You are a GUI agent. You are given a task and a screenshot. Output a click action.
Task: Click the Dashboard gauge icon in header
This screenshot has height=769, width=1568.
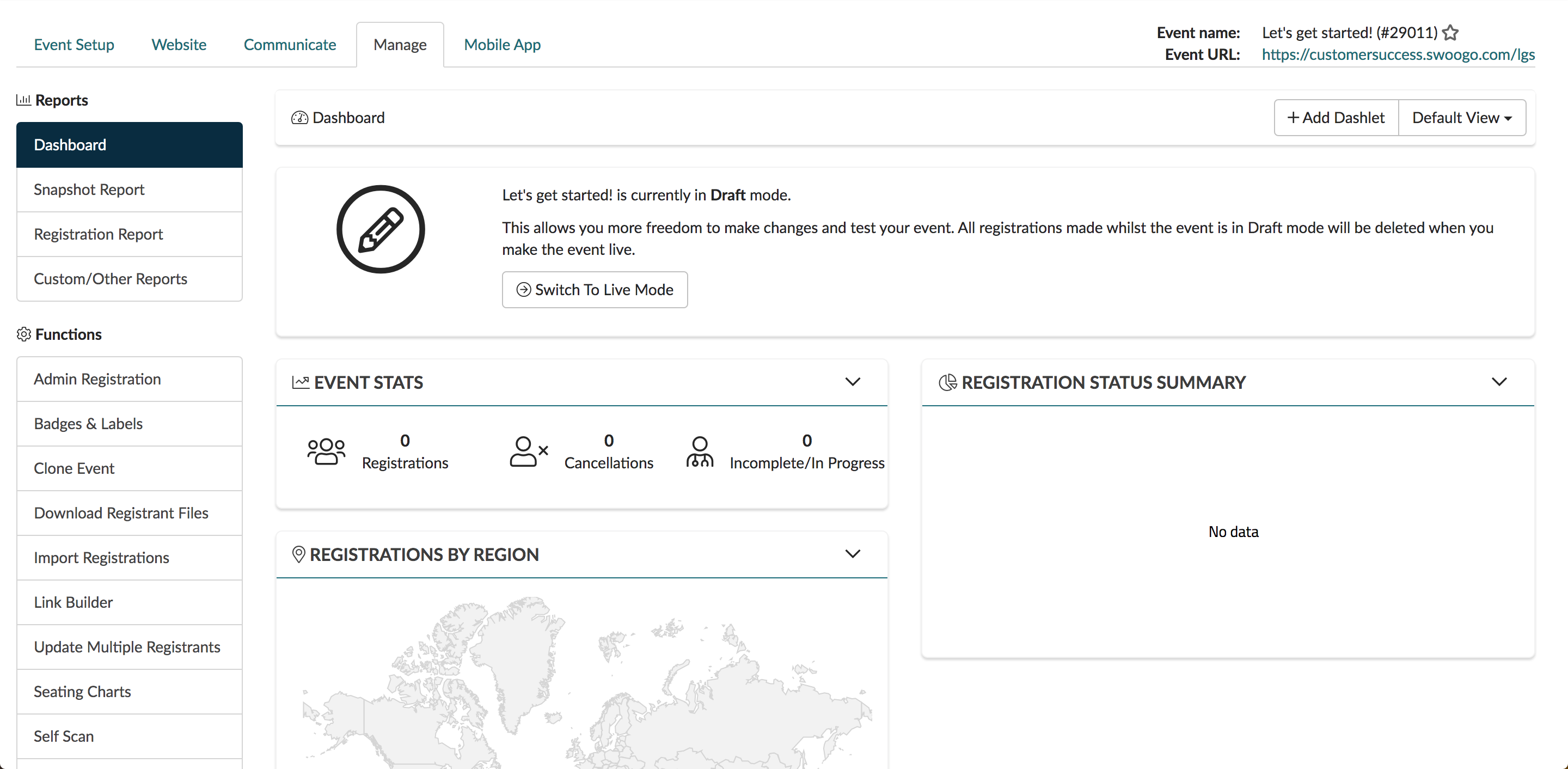pos(299,118)
